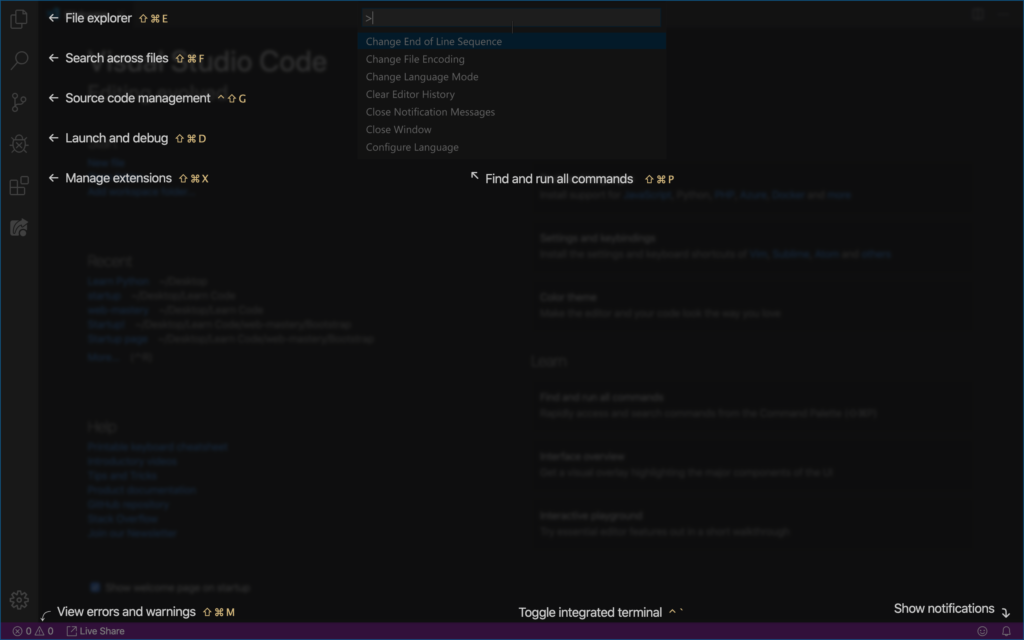Viewport: 1024px width, 640px height.
Task: Open the File Explorer activity bar icon
Action: tap(19, 19)
